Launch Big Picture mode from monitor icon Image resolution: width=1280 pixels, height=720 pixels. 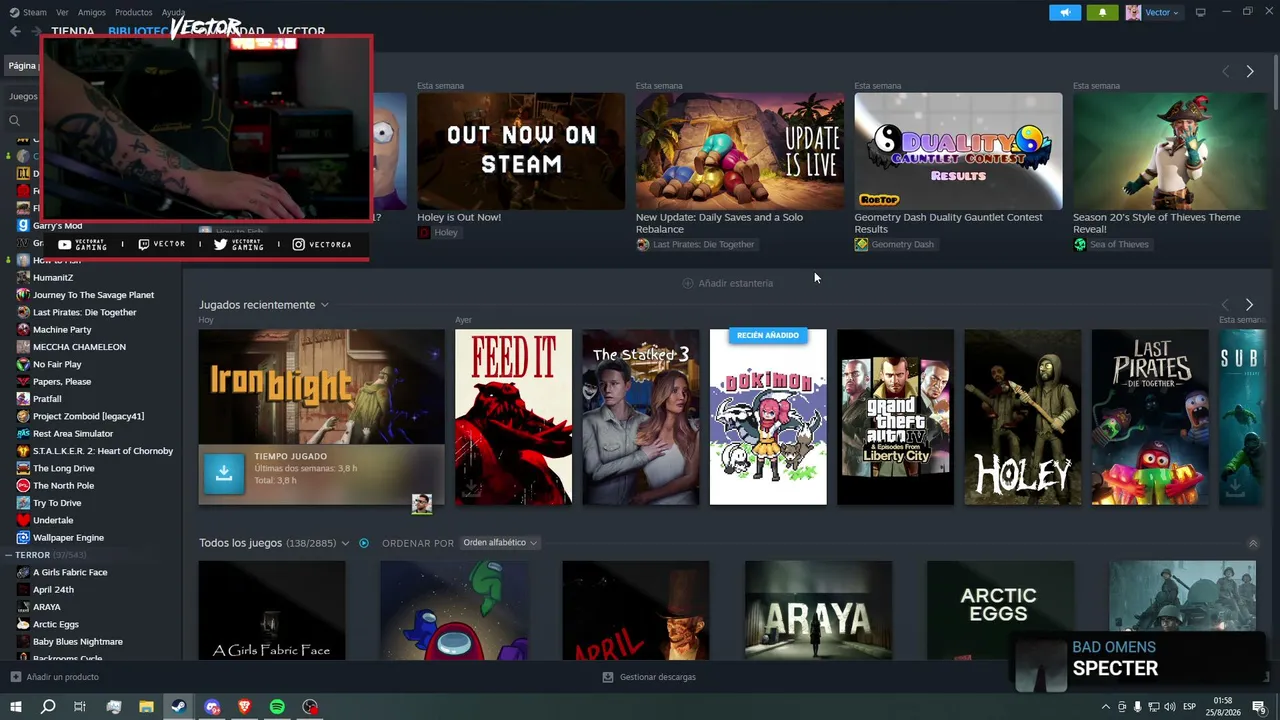click(1200, 12)
